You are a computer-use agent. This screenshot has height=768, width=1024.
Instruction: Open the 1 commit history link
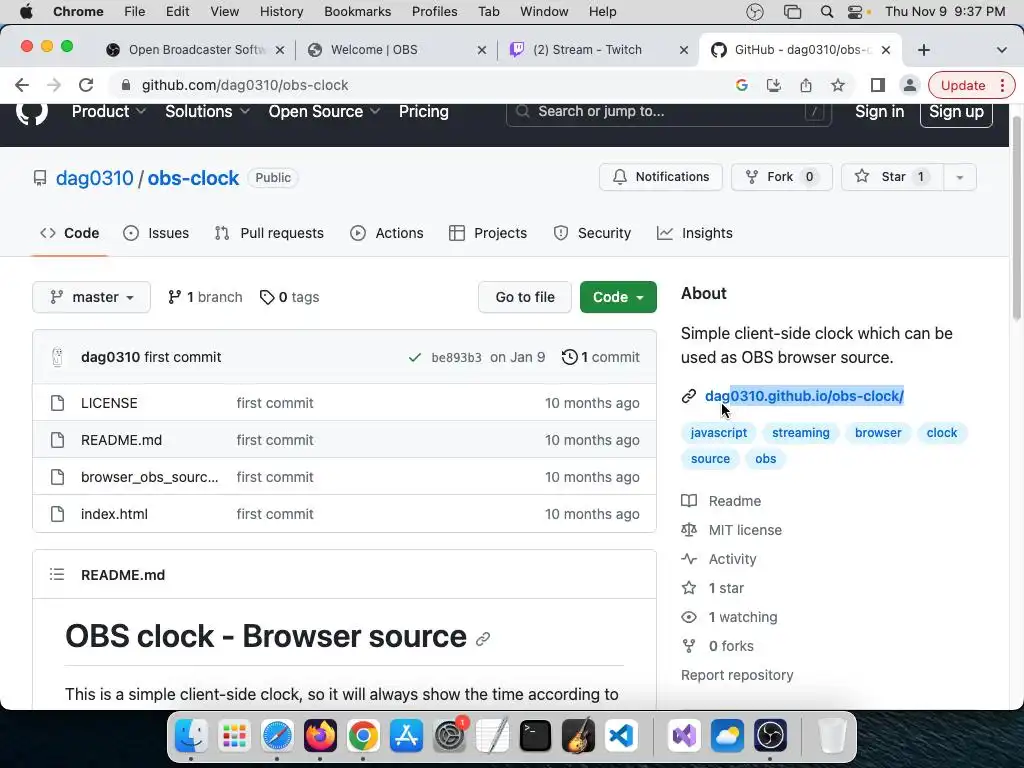tap(601, 357)
